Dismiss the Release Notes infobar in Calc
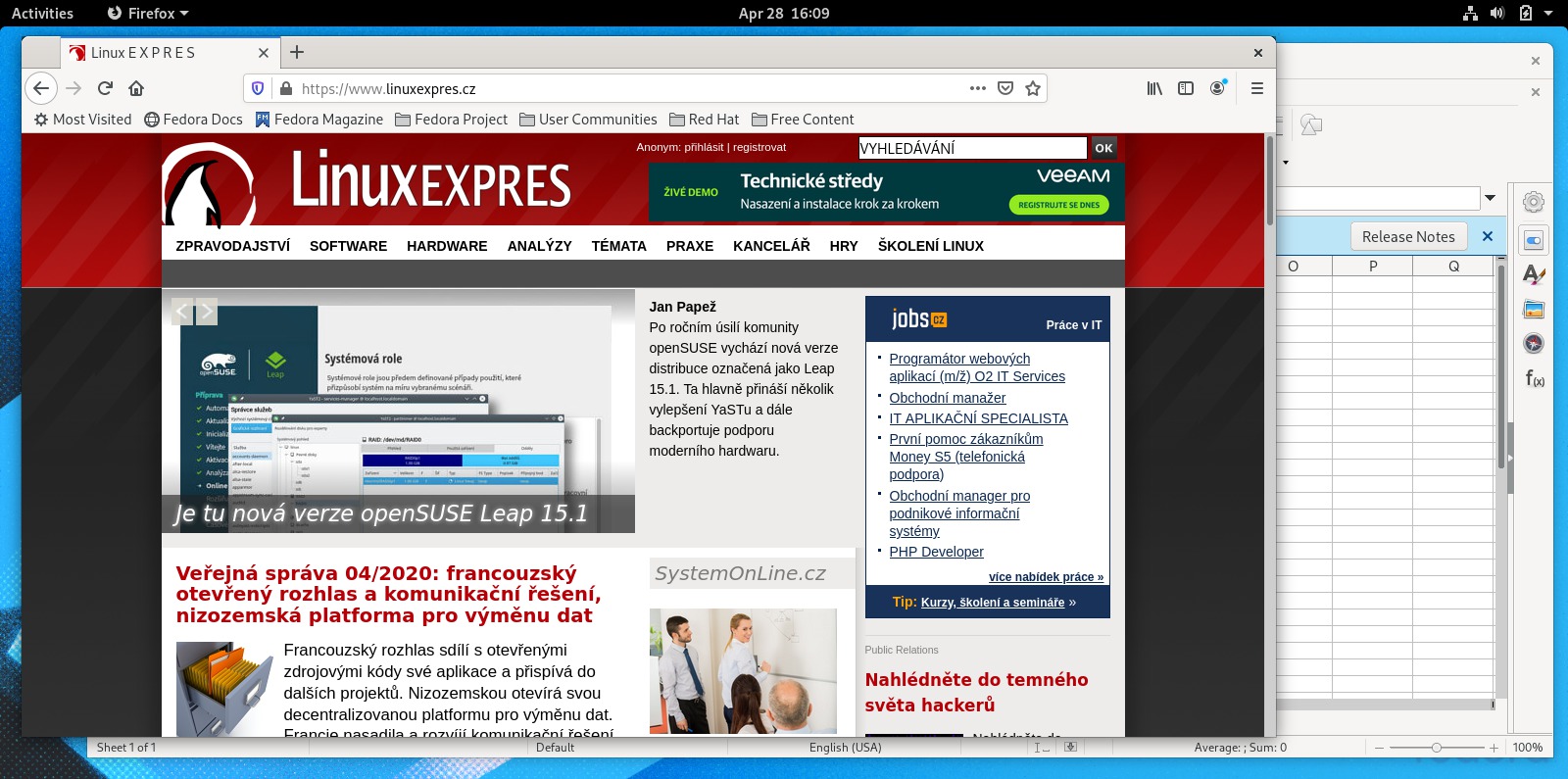The width and height of the screenshot is (1568, 779). (x=1488, y=236)
